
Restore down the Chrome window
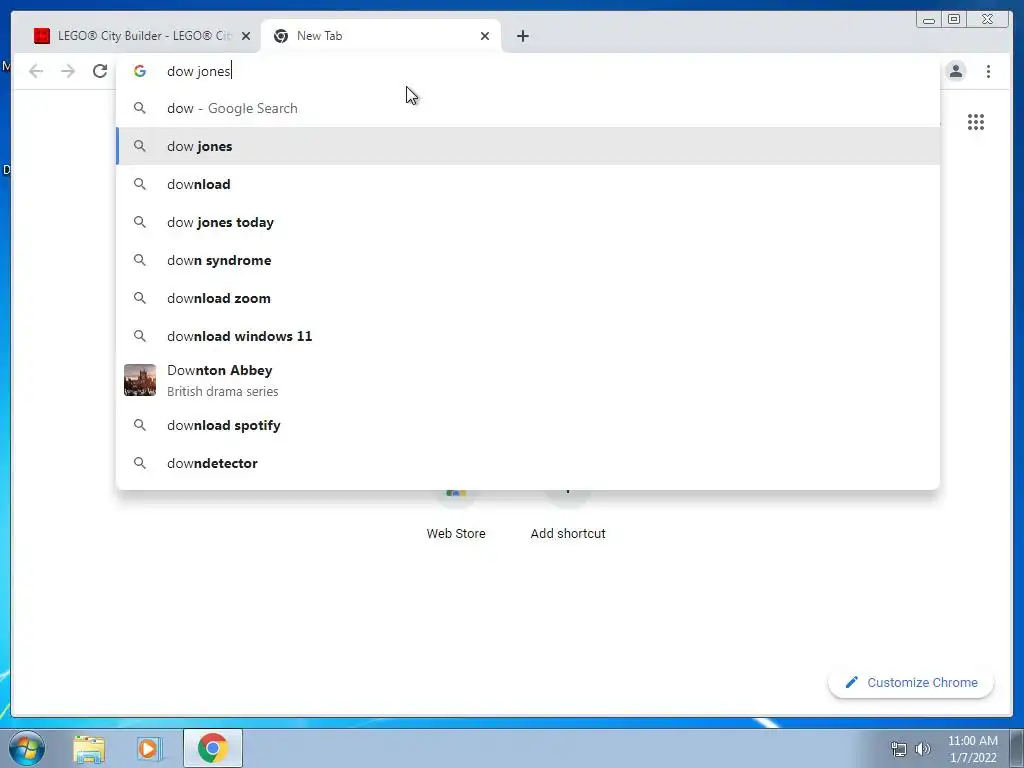(x=954, y=20)
